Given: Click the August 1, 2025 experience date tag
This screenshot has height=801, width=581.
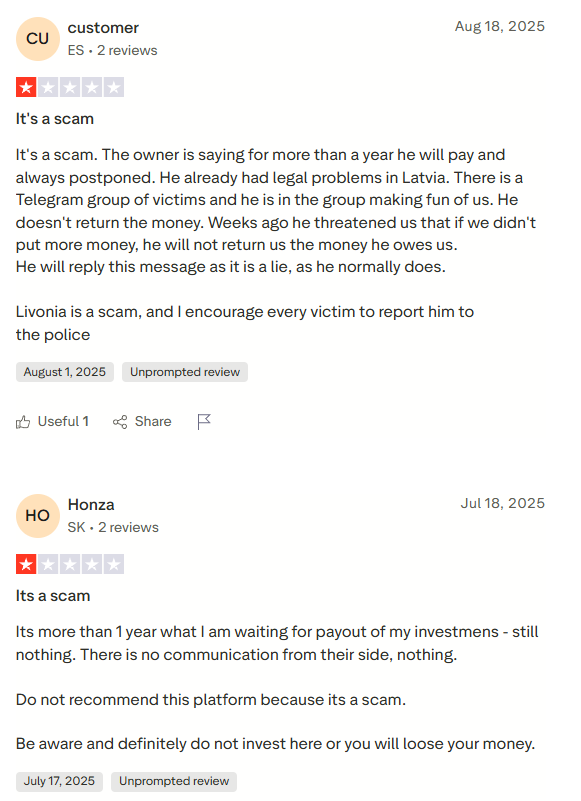Looking at the screenshot, I should coord(65,372).
